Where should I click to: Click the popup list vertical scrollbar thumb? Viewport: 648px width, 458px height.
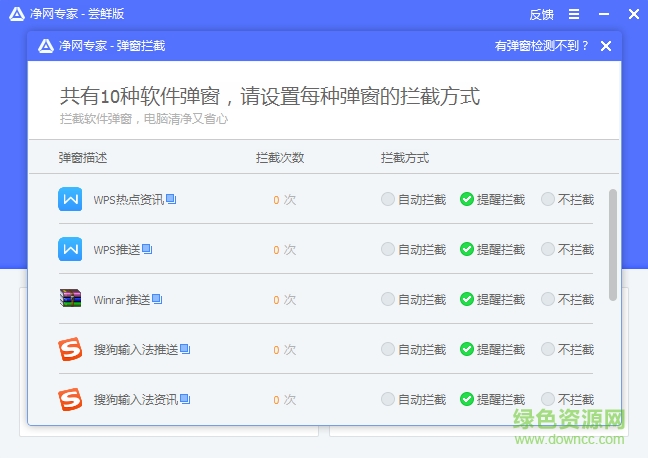(x=613, y=245)
